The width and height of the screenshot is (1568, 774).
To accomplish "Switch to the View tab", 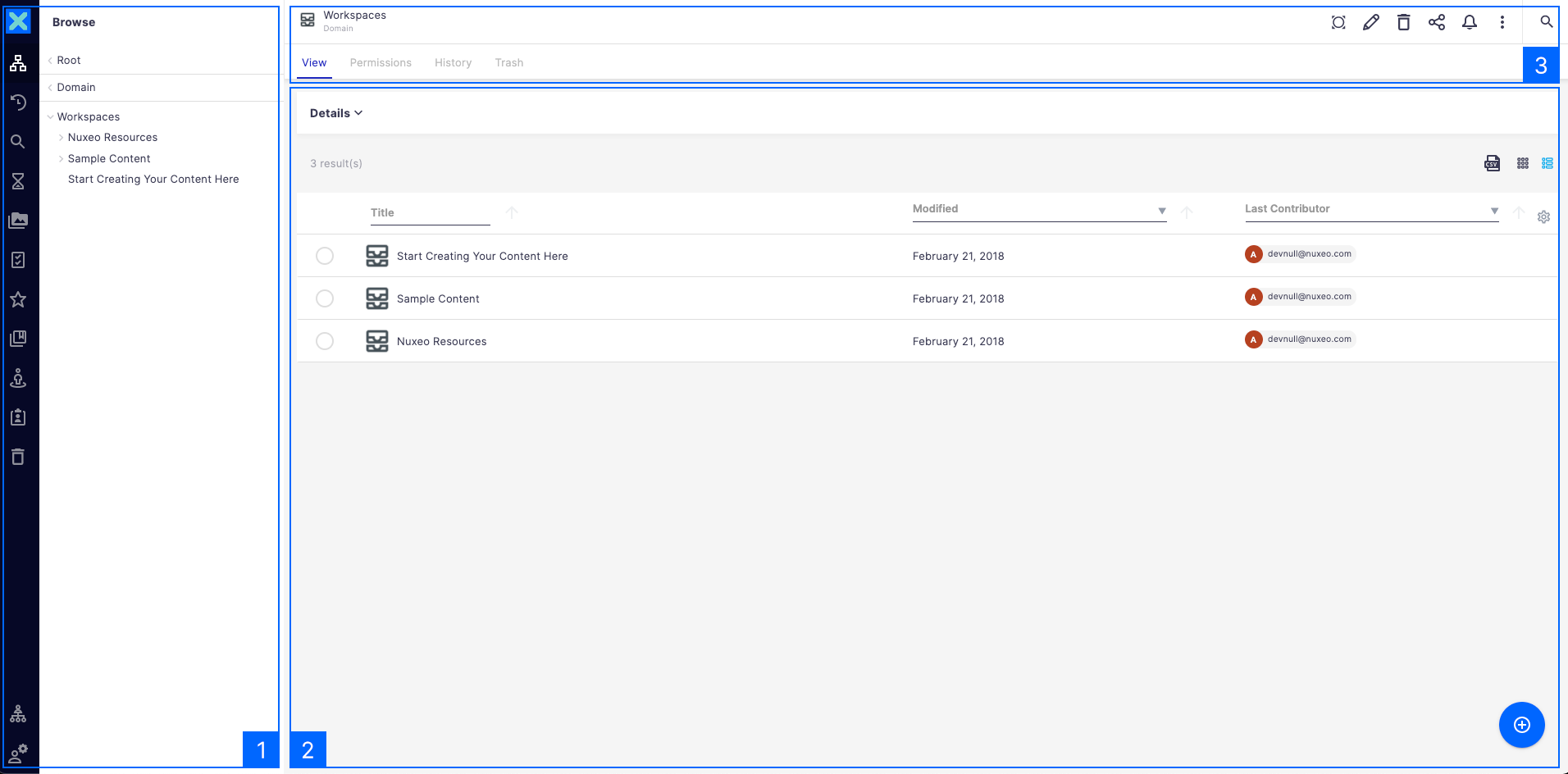I will (x=314, y=63).
